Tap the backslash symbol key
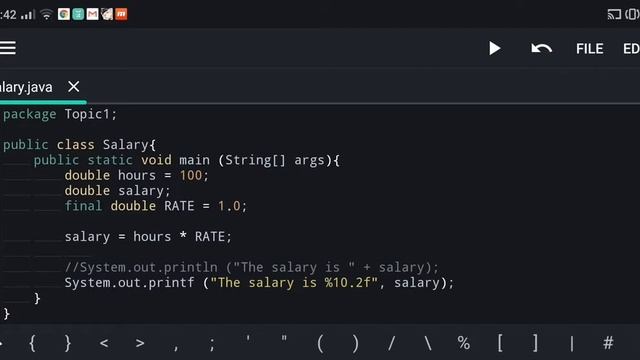Image resolution: width=640 pixels, height=360 pixels. point(428,343)
